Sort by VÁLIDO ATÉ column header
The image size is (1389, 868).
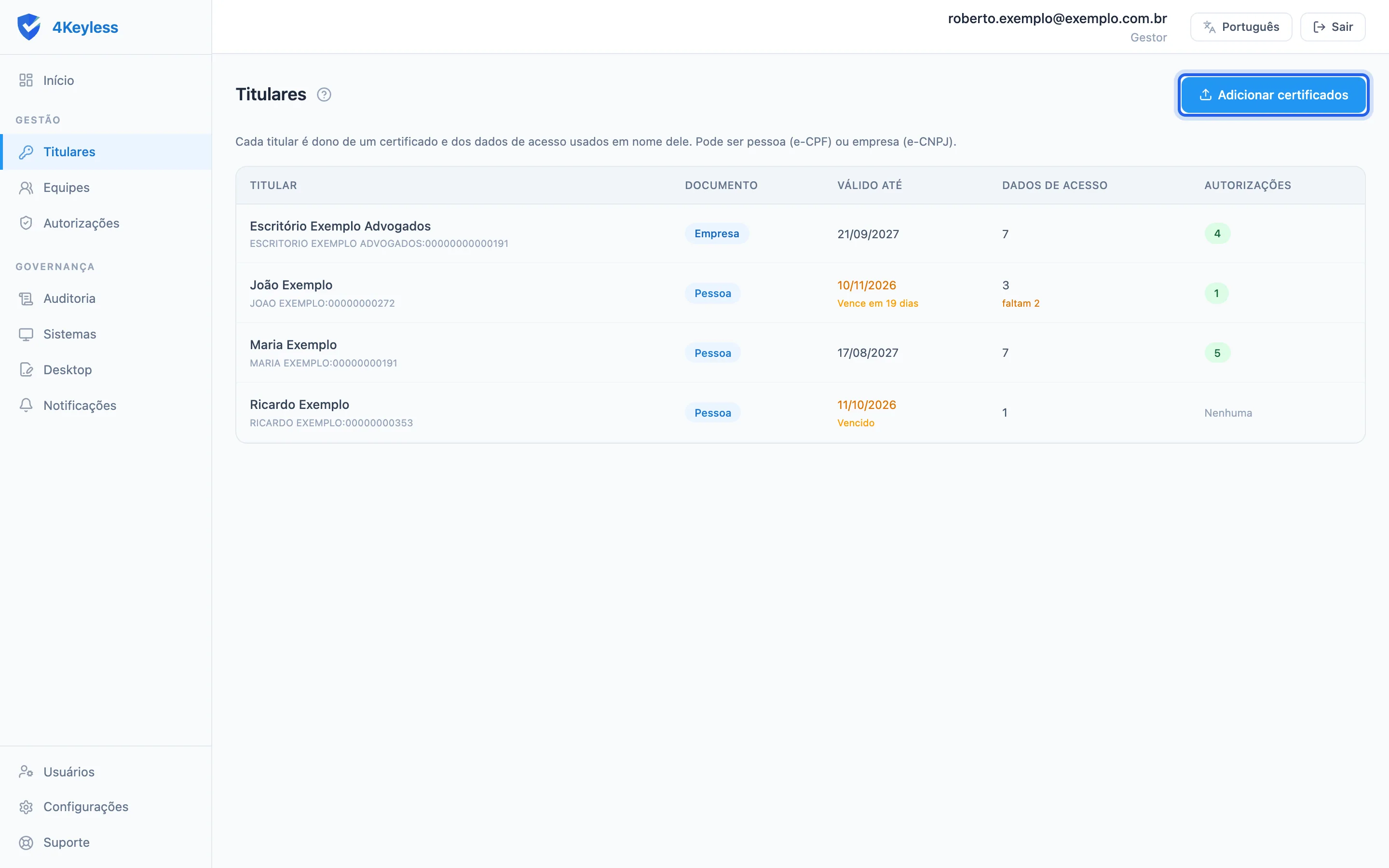coord(870,186)
